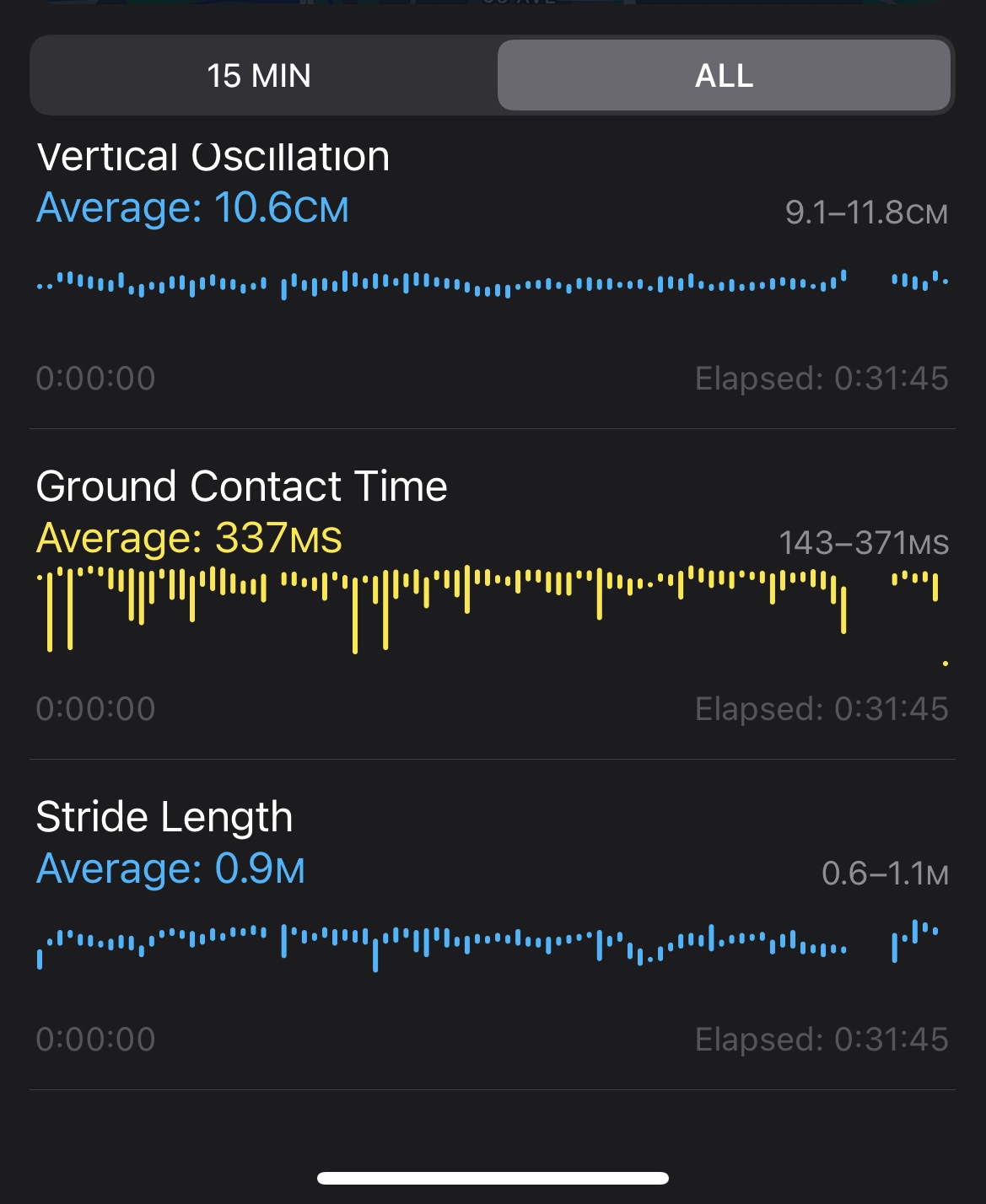Image resolution: width=986 pixels, height=1204 pixels.
Task: Tap the Average: 10.6cm value
Action: (x=192, y=208)
